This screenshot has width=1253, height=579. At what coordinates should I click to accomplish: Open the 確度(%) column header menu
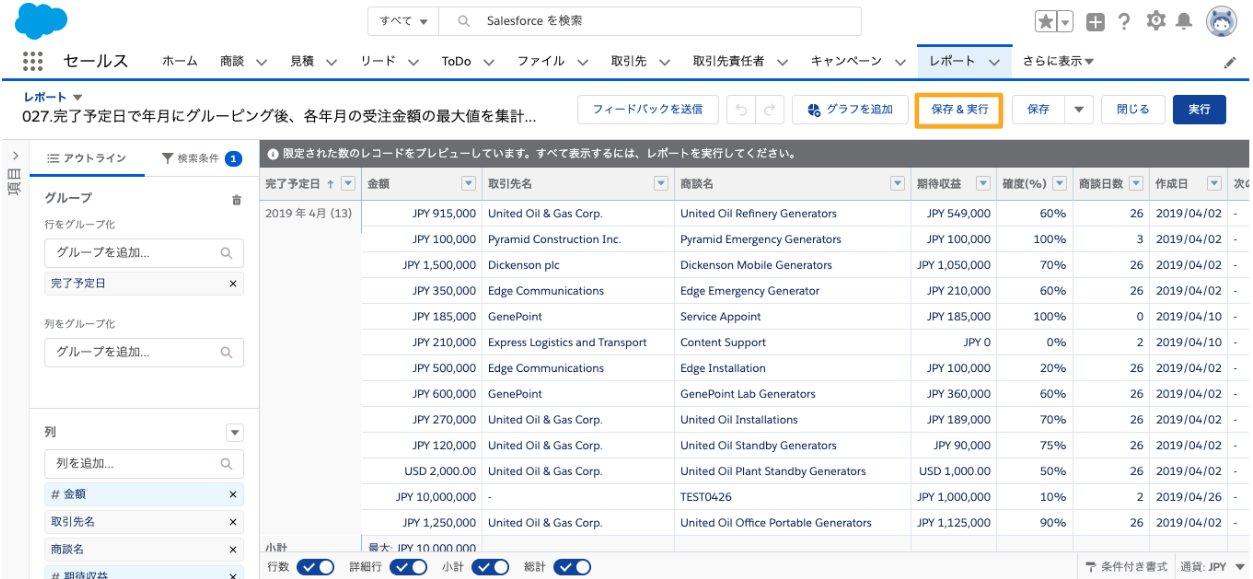(x=1058, y=184)
